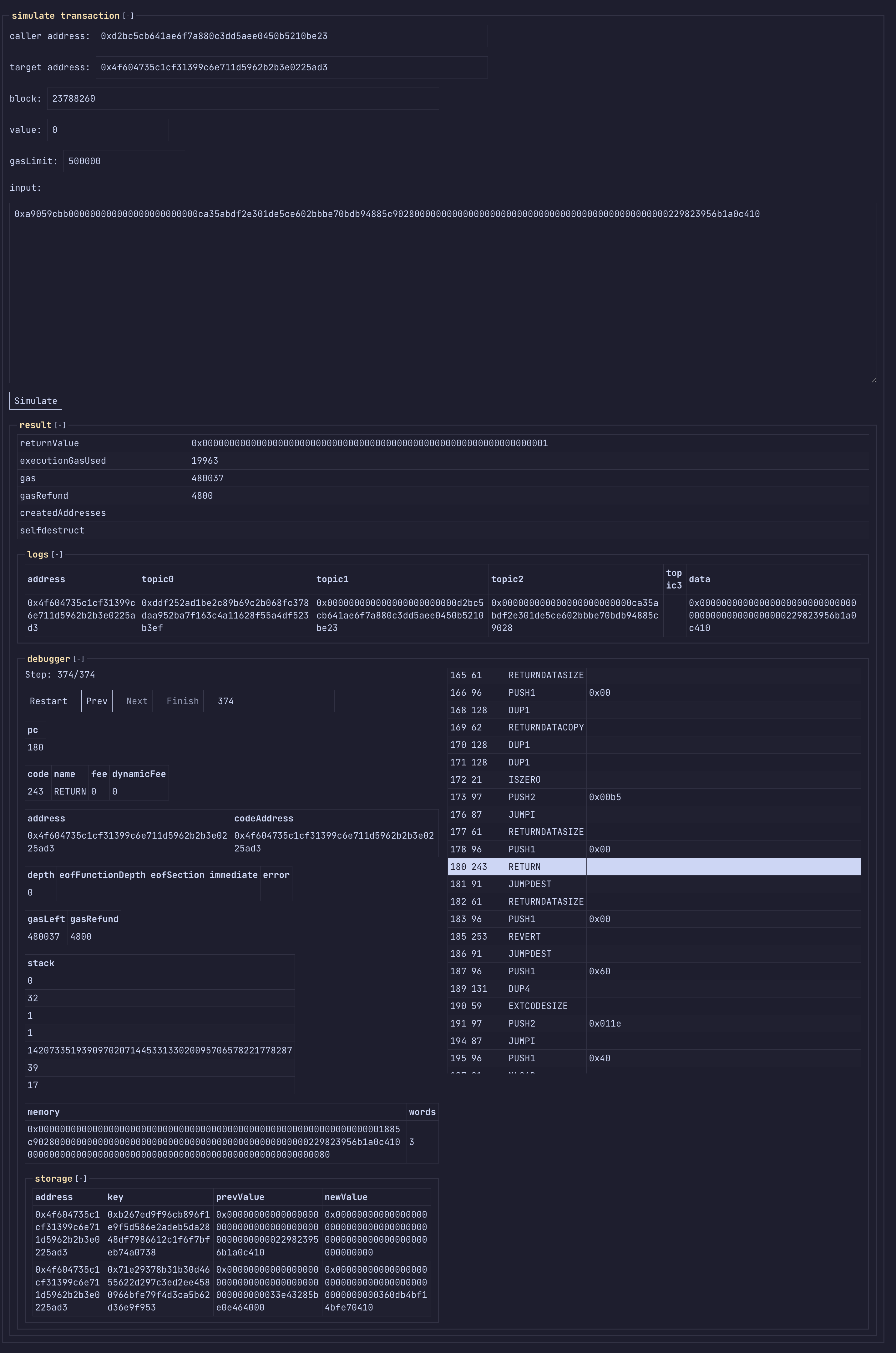This screenshot has height=1353, width=896.
Task: Click the log topic2 value cell
Action: (576, 615)
